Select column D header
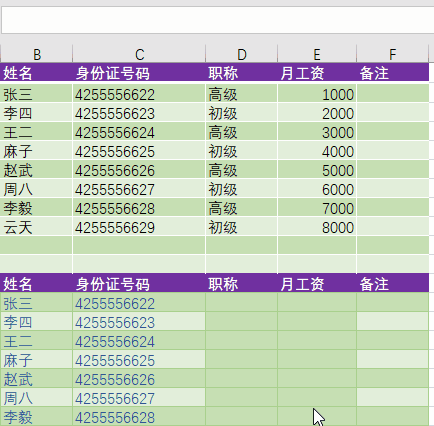The width and height of the screenshot is (434, 426). tap(242, 54)
